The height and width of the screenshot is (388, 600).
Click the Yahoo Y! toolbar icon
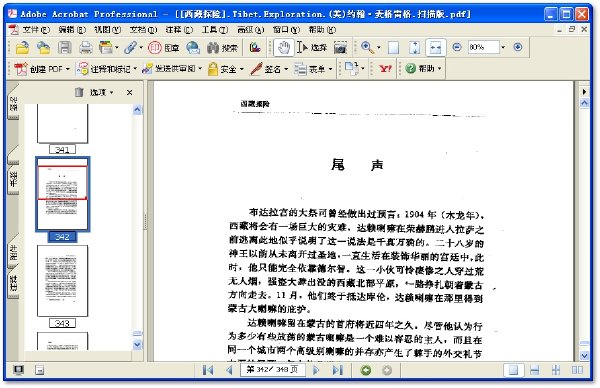385,69
